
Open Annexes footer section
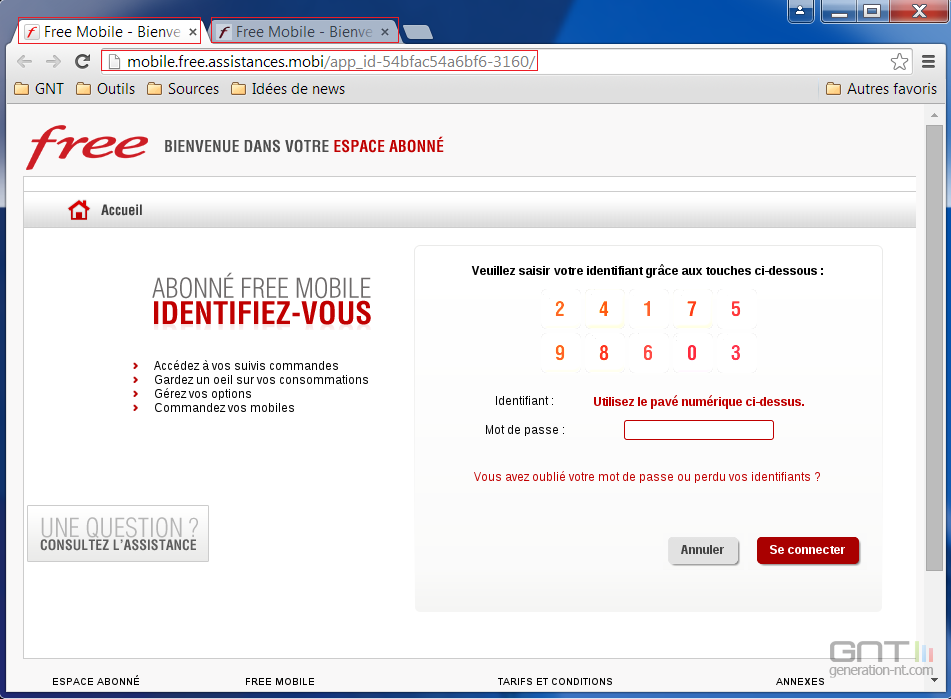point(800,681)
